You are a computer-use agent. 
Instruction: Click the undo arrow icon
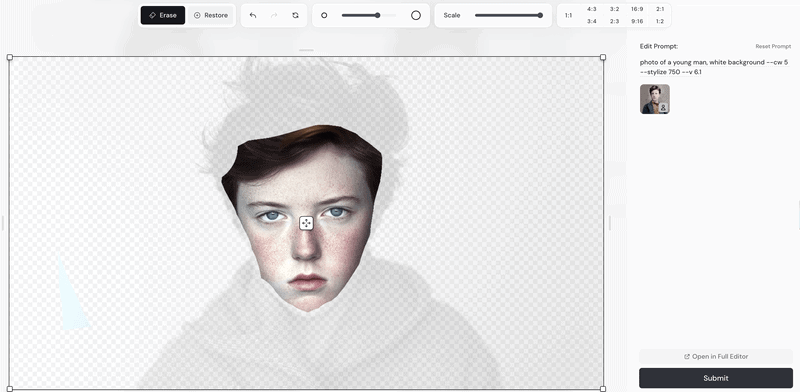253,15
